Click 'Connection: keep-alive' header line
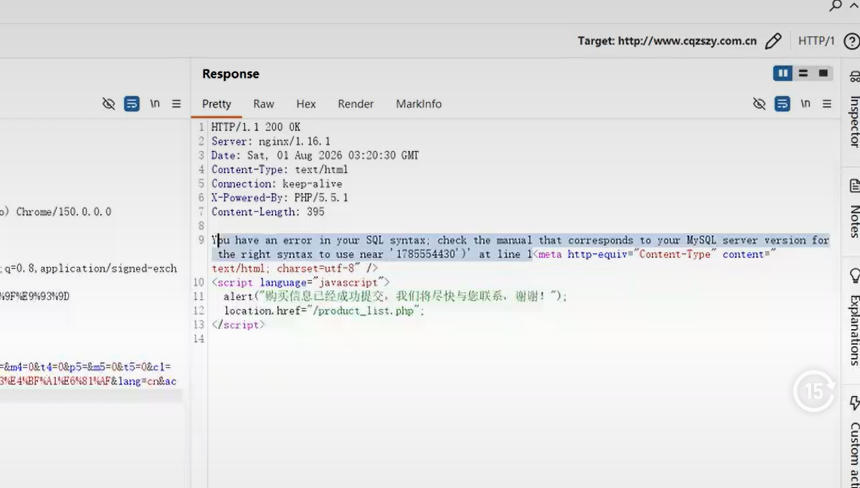 (277, 184)
